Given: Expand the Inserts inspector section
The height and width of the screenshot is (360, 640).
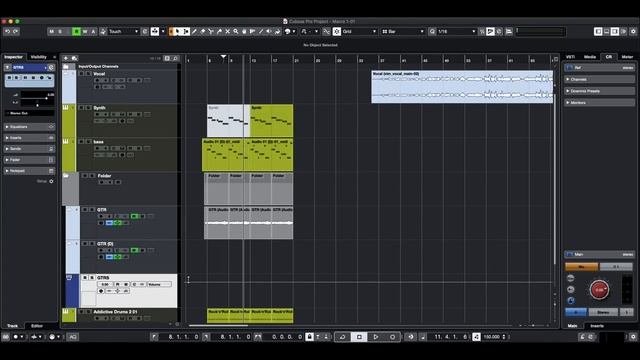Looking at the screenshot, I should [x=29, y=138].
